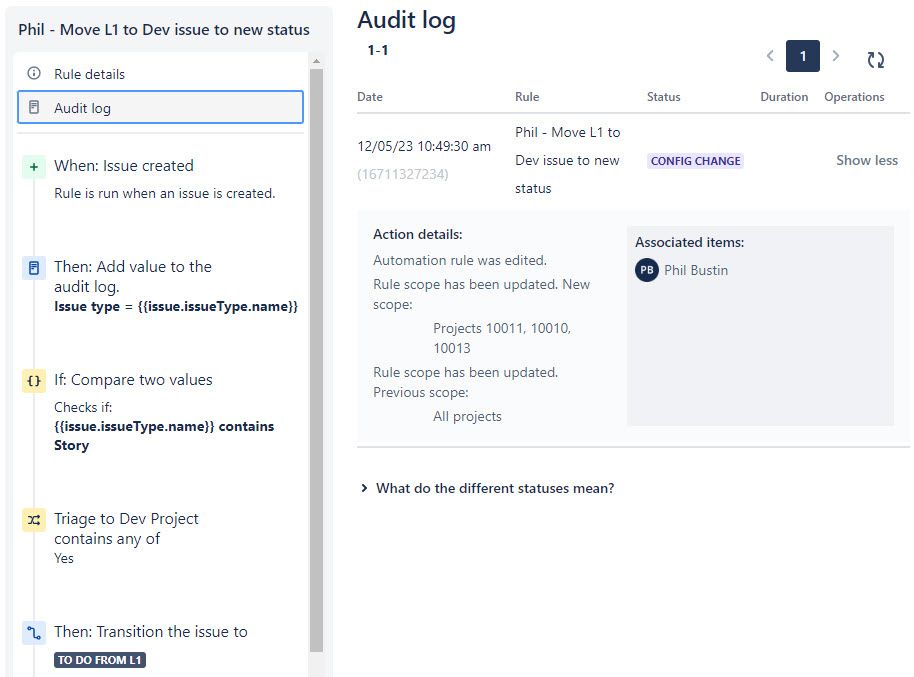Open Rule details in the sidebar
This screenshot has width=914, height=677.
click(x=160, y=74)
